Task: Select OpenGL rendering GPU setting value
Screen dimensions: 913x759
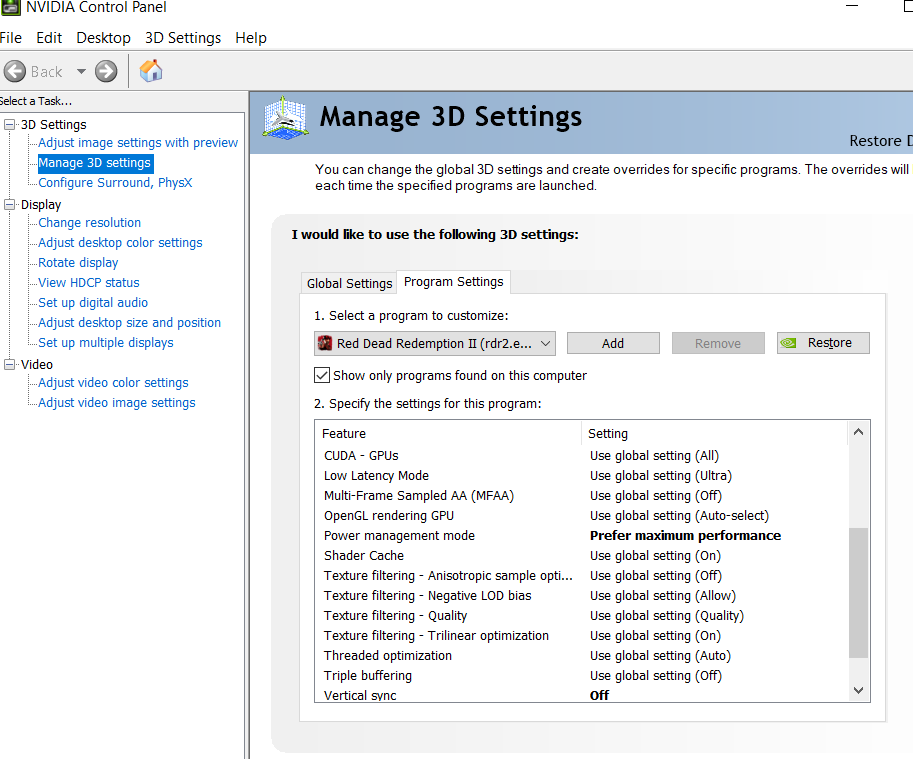Action: click(x=679, y=516)
